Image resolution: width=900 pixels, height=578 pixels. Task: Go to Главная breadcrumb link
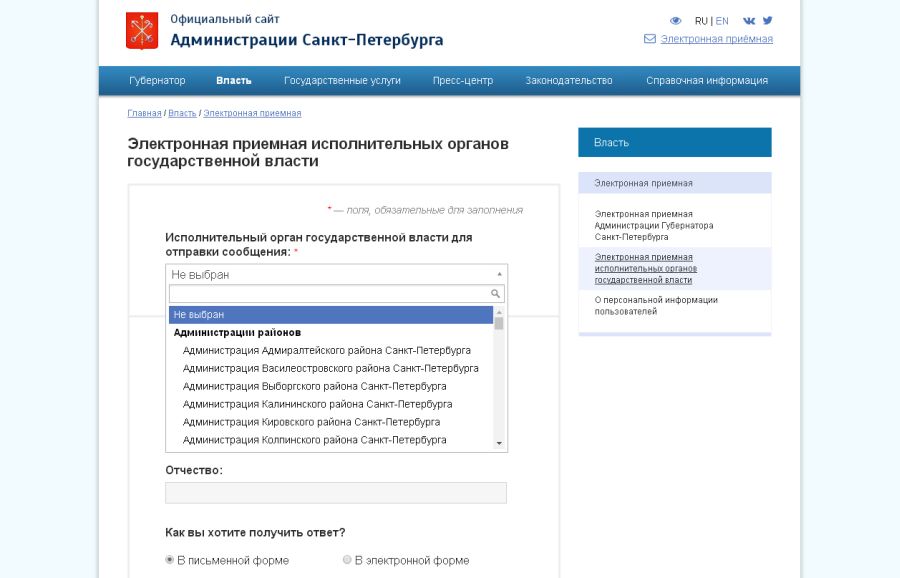coord(144,113)
